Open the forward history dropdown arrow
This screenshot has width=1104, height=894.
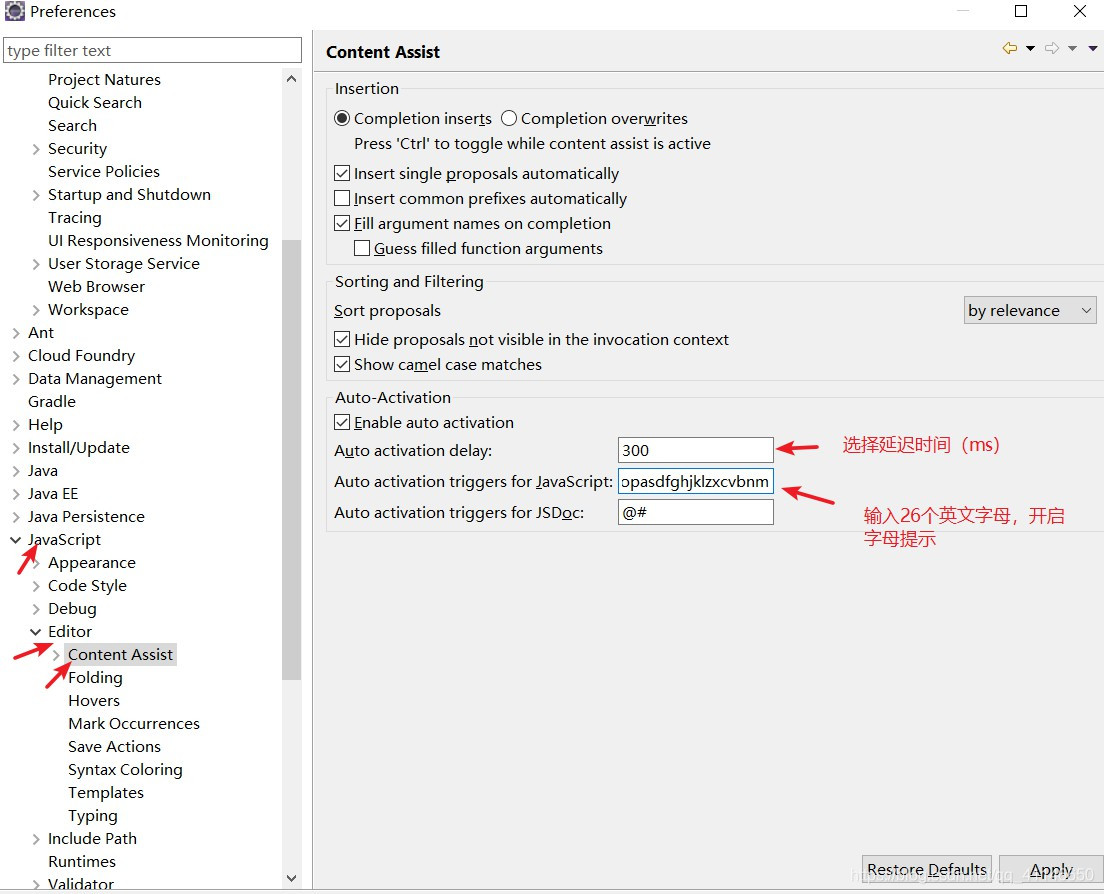pyautogui.click(x=1072, y=49)
